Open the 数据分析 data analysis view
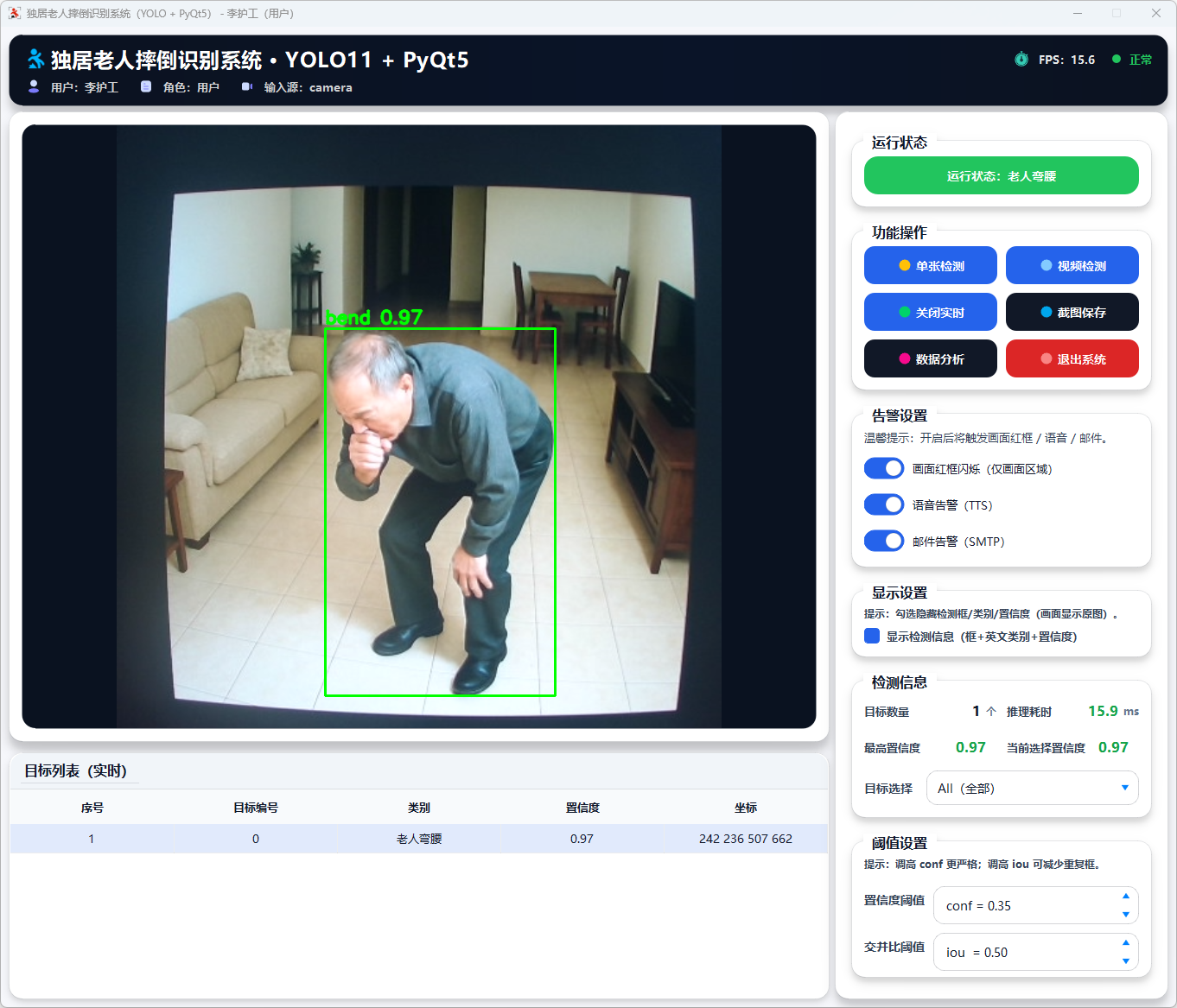 tap(930, 358)
